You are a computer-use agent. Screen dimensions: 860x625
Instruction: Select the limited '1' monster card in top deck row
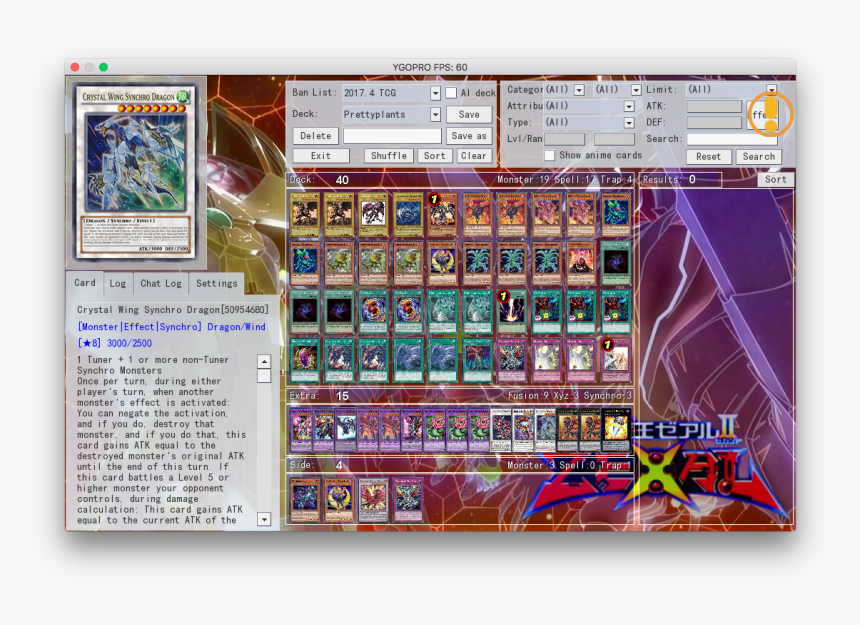tap(442, 214)
